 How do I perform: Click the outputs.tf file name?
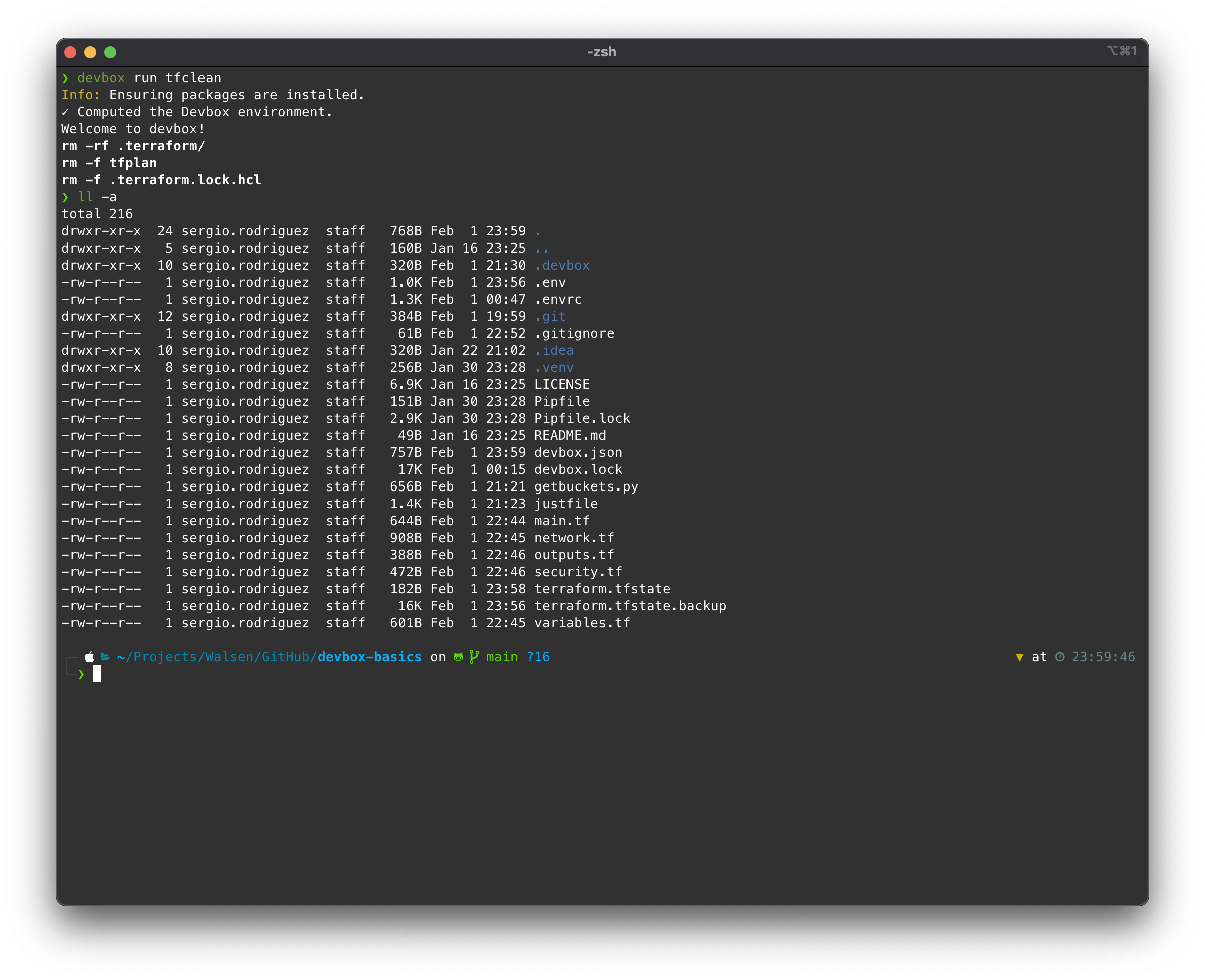coord(574,555)
